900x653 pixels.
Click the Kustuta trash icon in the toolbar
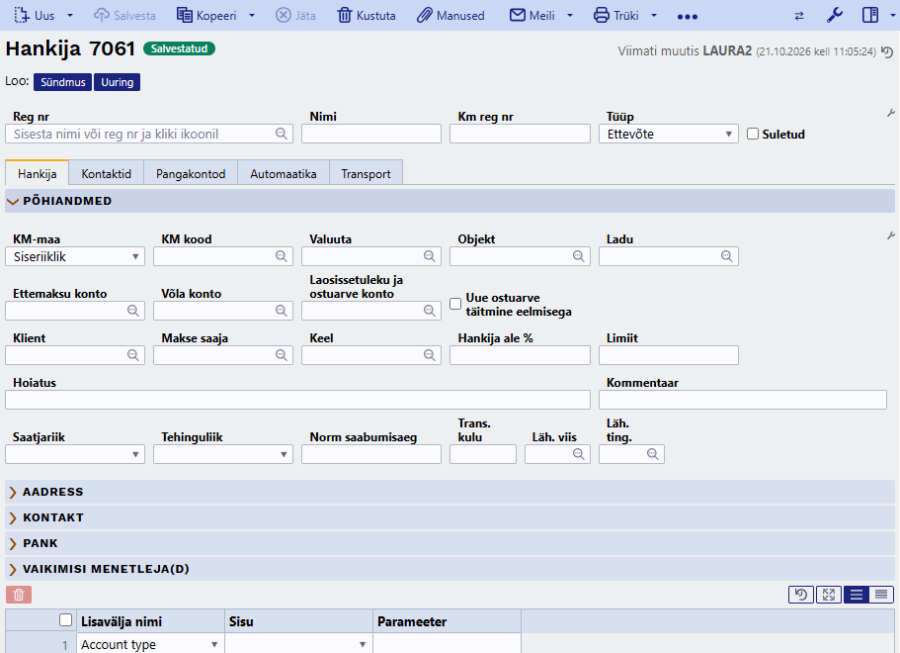pos(344,15)
